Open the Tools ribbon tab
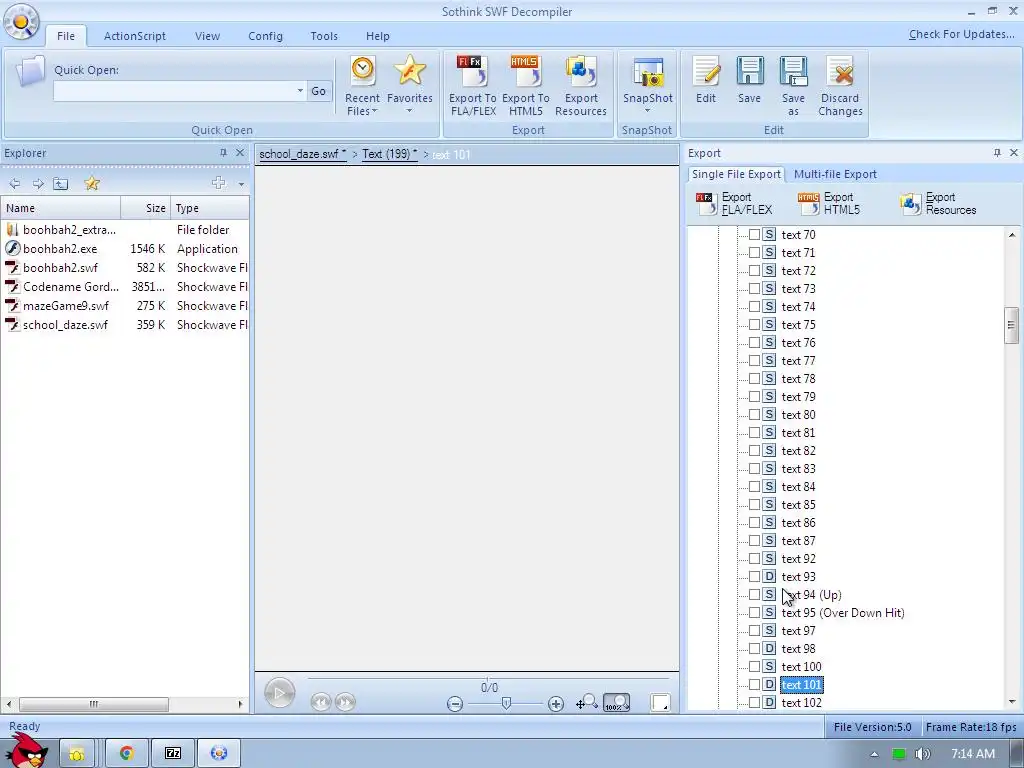This screenshot has width=1024, height=768. 324,36
